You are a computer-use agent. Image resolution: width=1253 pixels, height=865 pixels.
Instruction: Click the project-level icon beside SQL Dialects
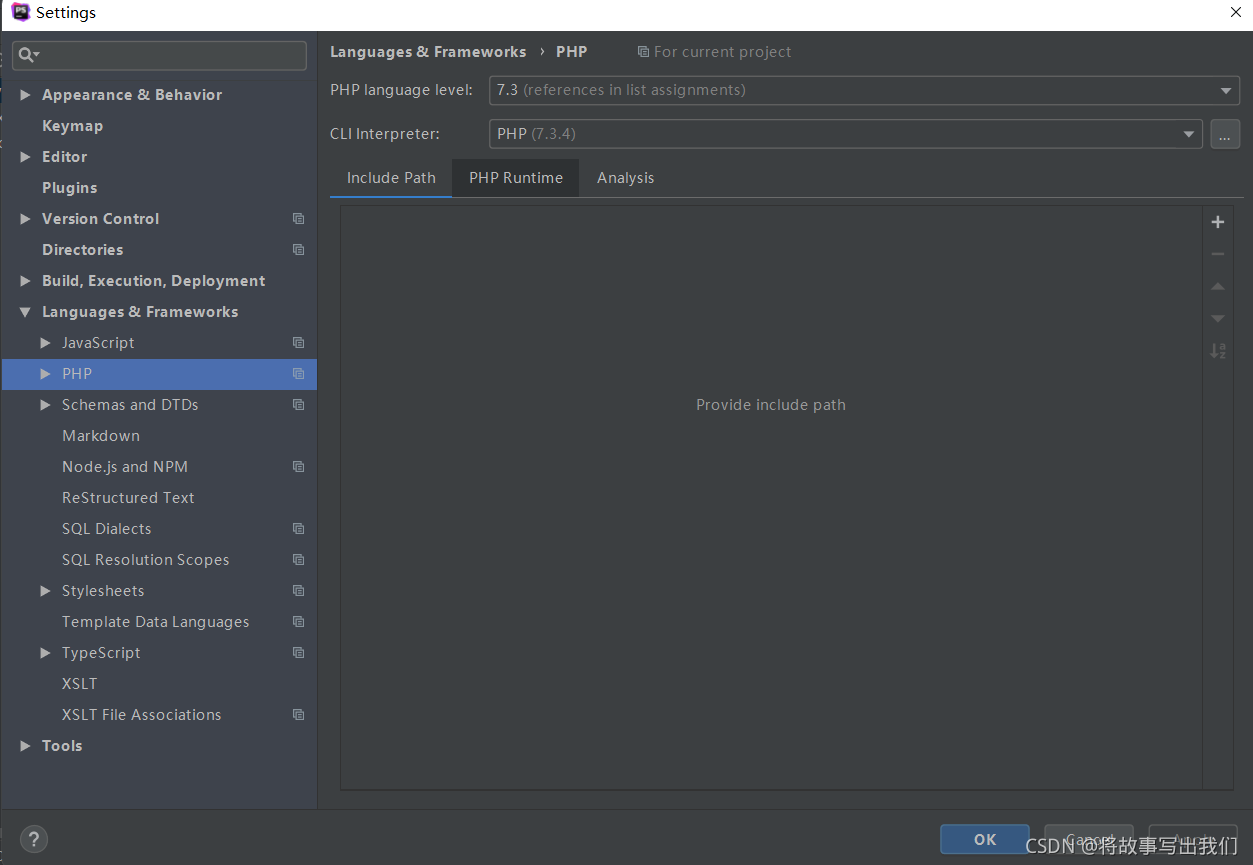298,529
